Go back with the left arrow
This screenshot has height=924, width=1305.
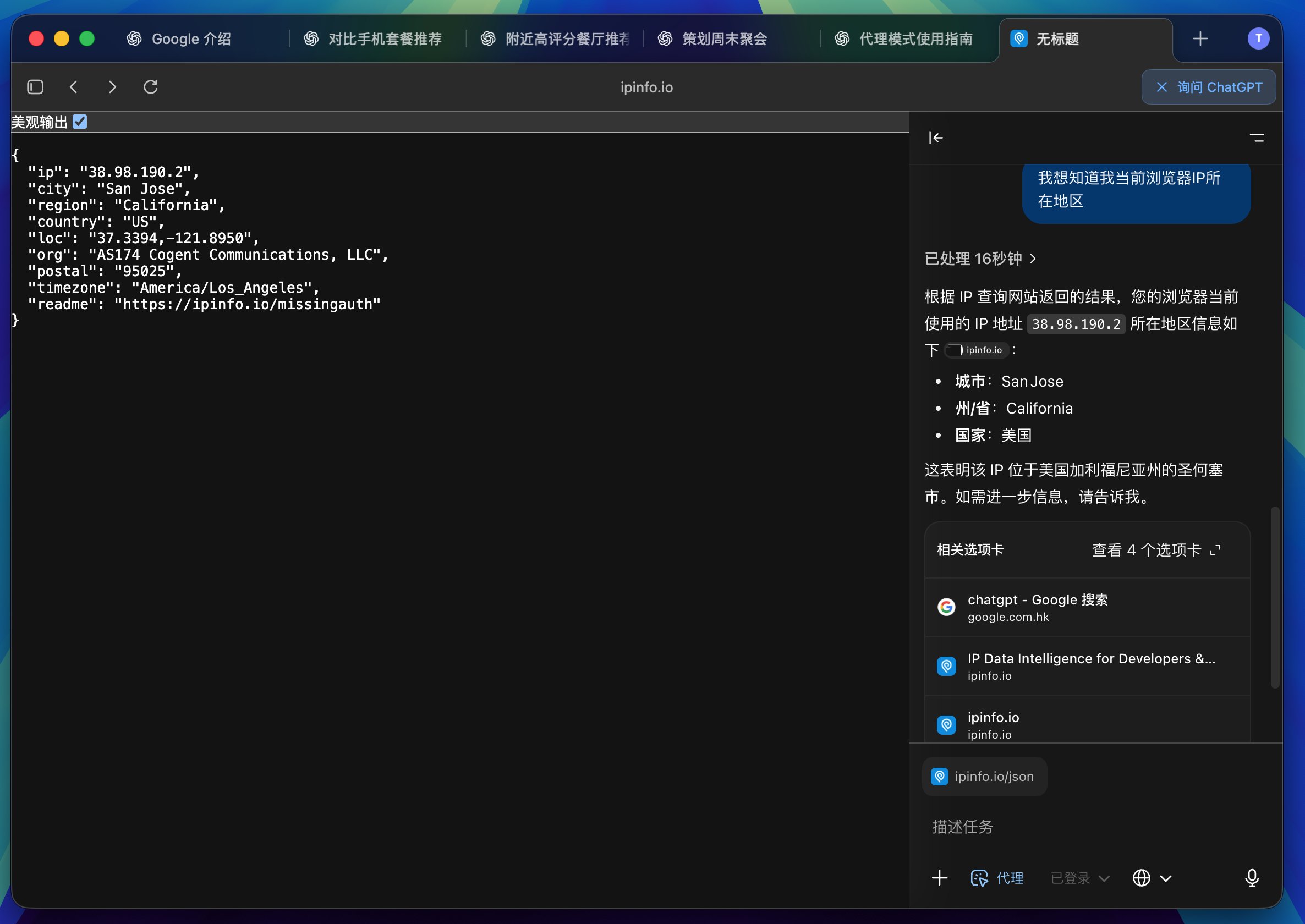[x=73, y=87]
